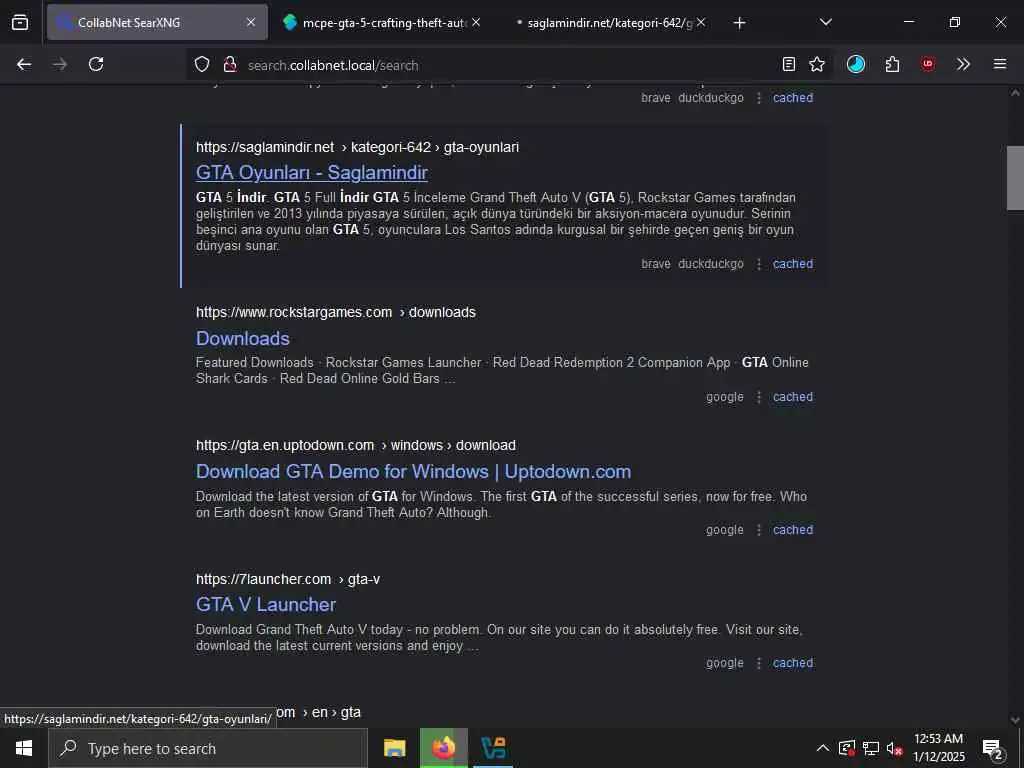This screenshot has height=768, width=1024.
Task: Open three-dot menu for Rockstar Downloads result
Action: 759,397
